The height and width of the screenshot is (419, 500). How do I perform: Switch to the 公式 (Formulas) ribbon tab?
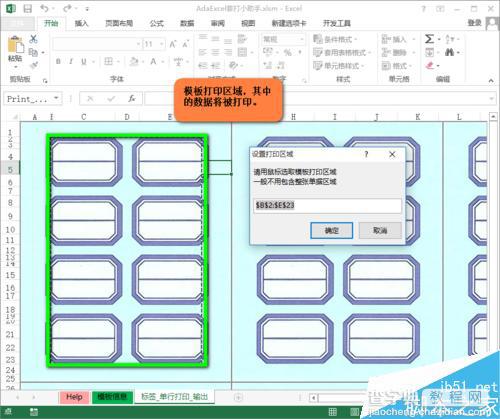(x=156, y=23)
